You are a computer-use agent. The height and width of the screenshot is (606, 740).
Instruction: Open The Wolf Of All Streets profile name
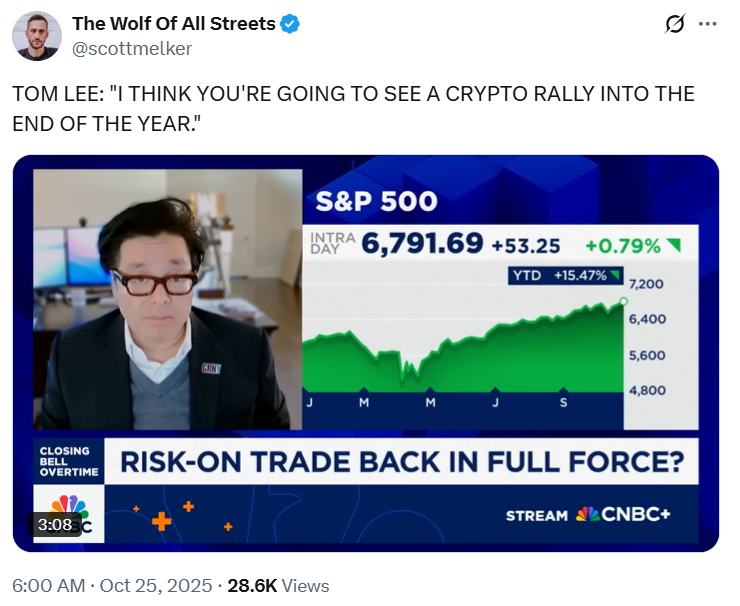coord(173,24)
